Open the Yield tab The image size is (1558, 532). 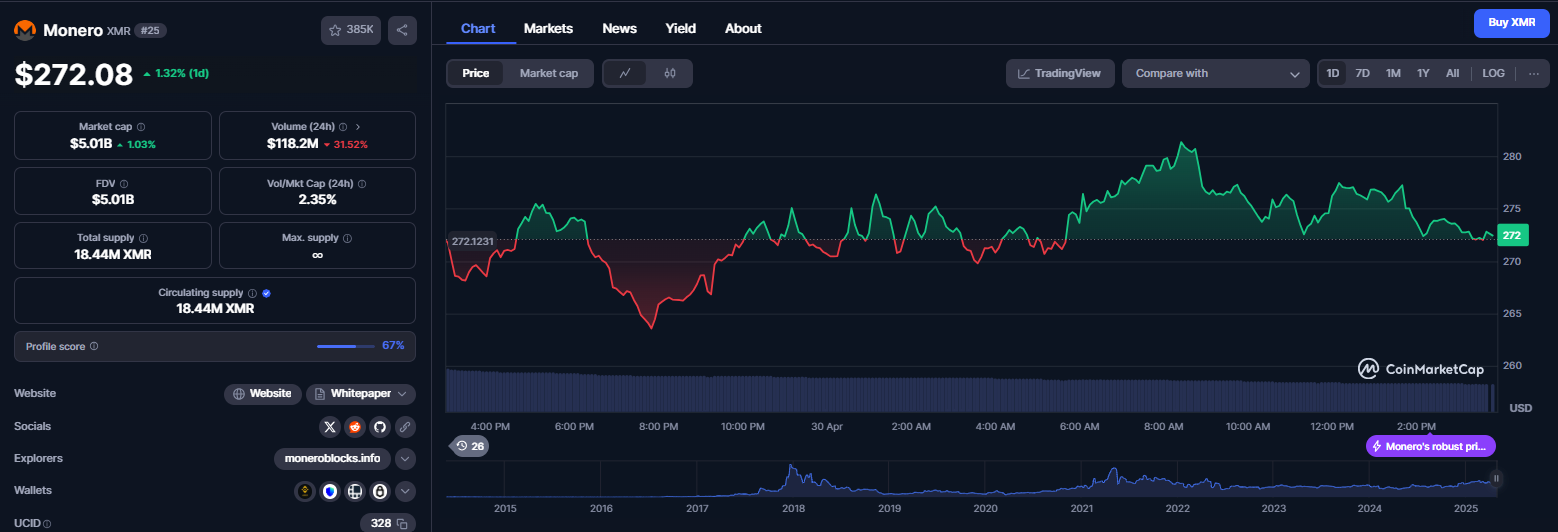coord(681,28)
